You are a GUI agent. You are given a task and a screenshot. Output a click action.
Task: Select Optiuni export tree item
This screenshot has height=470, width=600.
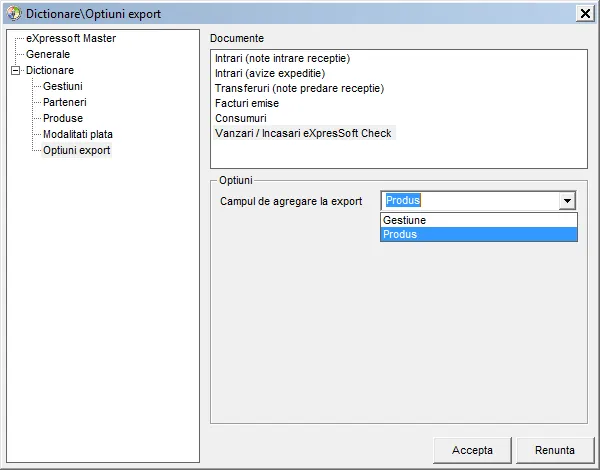click(77, 150)
